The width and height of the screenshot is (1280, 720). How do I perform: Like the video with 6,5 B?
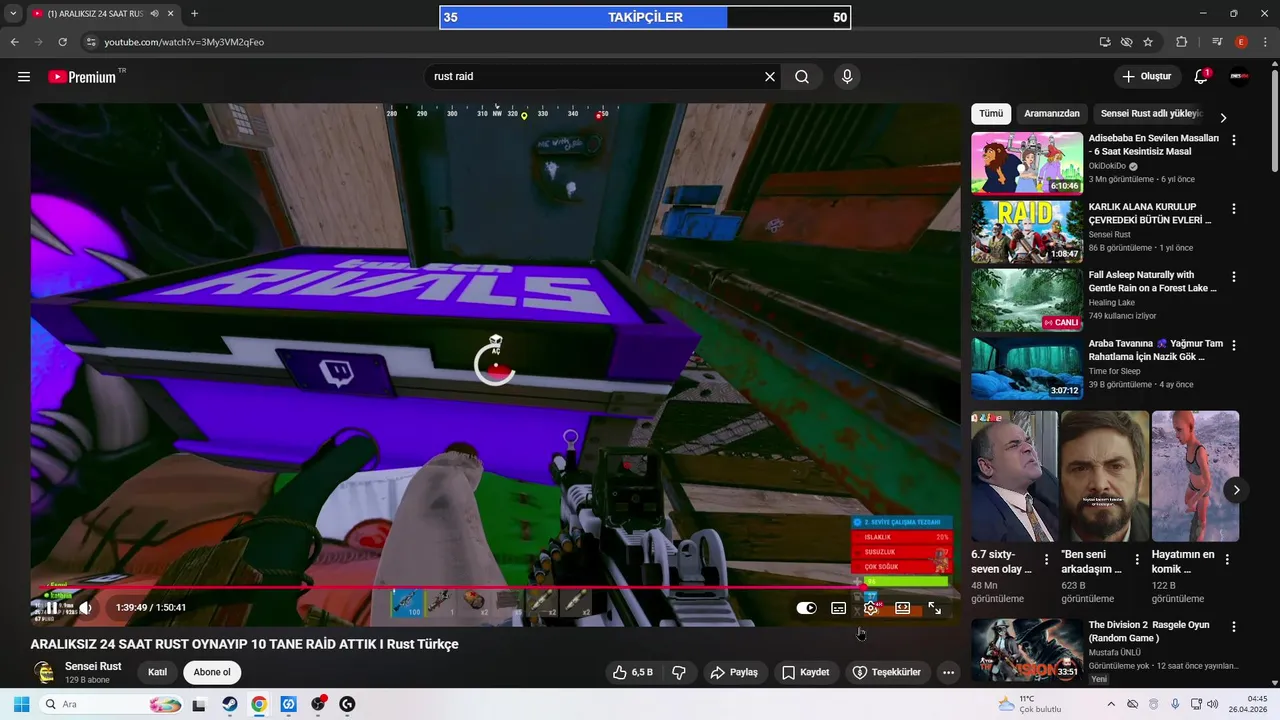point(634,672)
